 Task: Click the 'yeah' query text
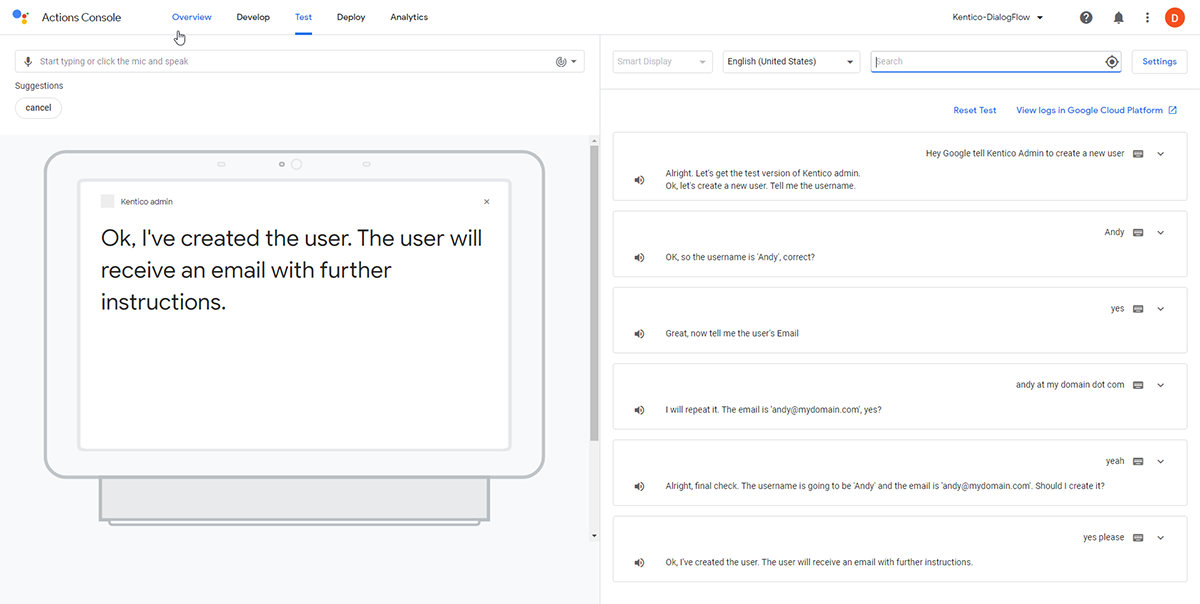click(x=1115, y=461)
